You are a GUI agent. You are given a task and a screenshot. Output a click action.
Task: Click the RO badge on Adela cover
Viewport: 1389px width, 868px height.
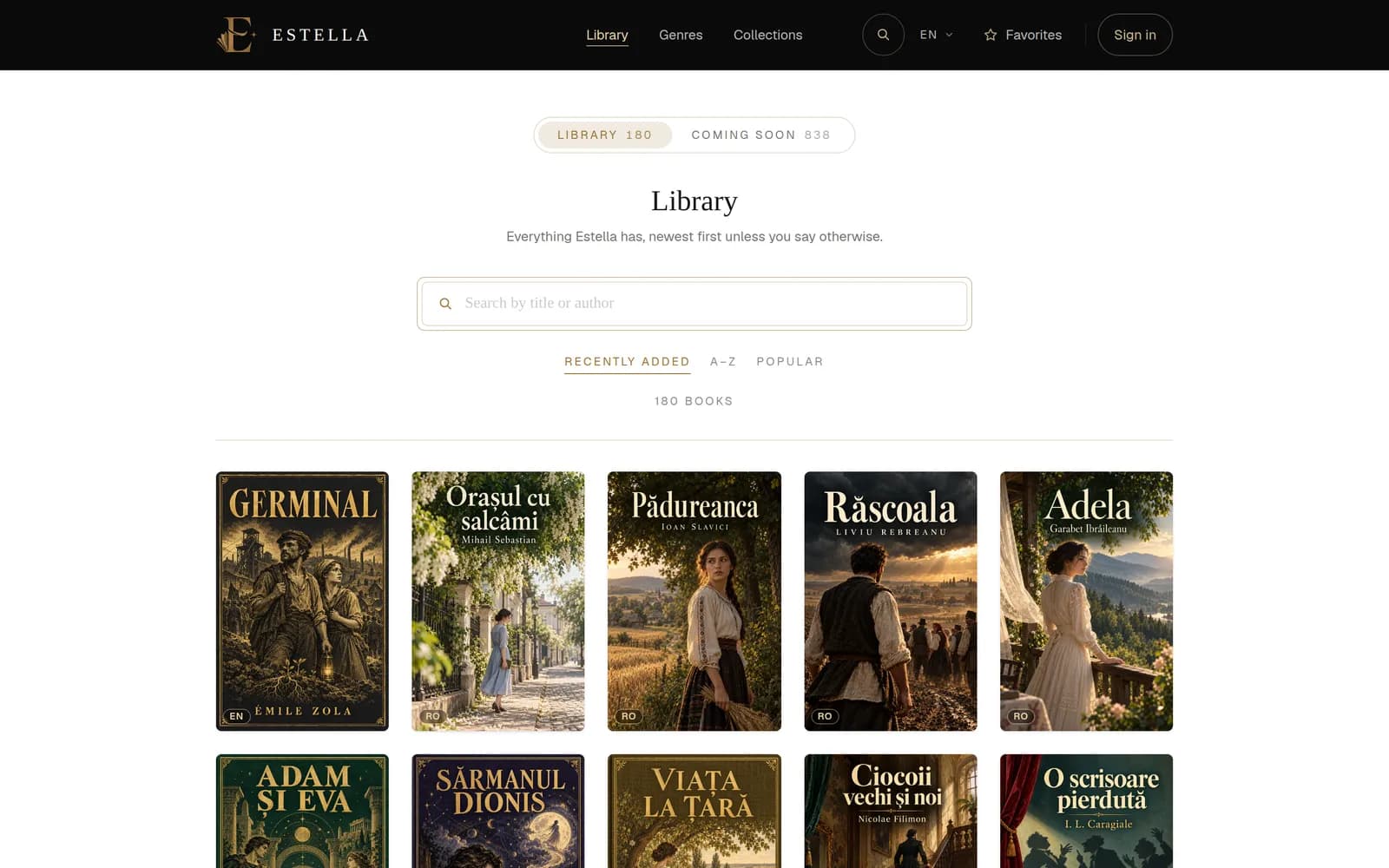1021,716
